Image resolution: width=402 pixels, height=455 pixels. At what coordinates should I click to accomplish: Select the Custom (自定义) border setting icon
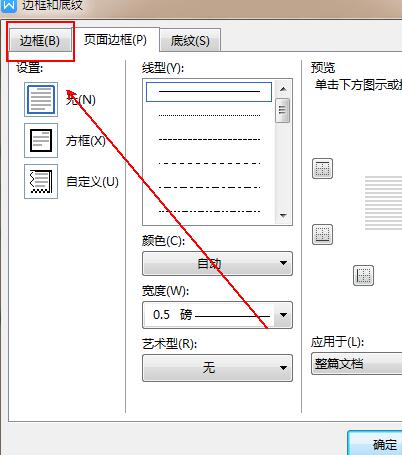coord(41,181)
